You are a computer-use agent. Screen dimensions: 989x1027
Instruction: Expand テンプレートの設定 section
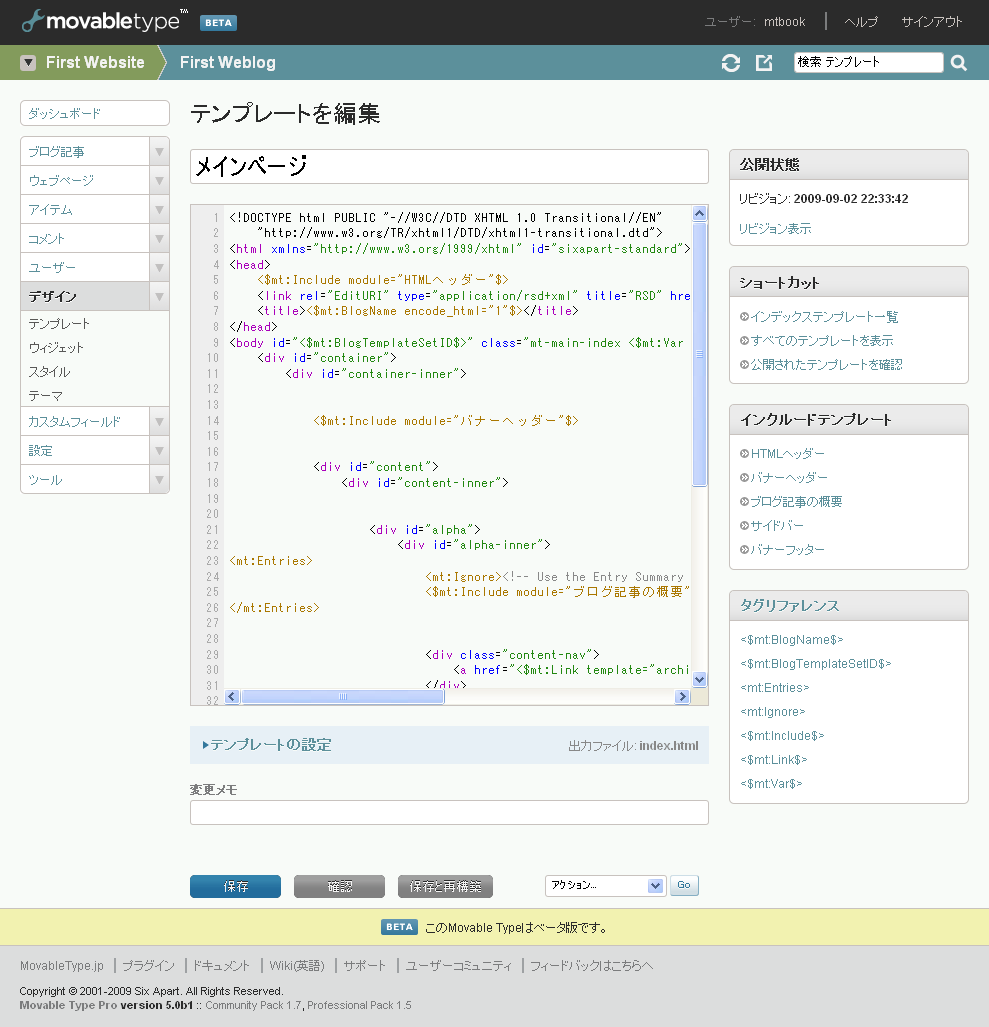click(x=267, y=745)
